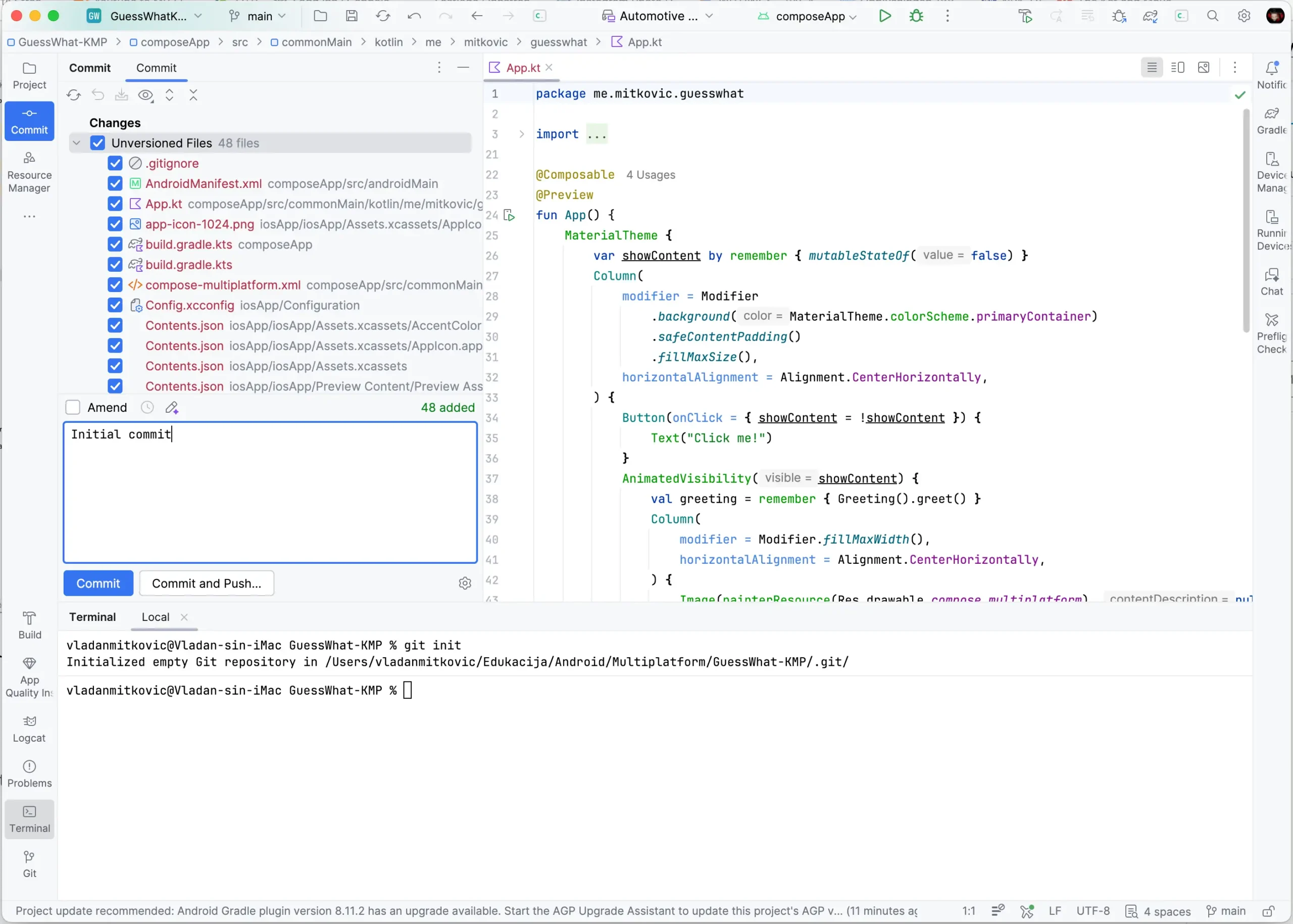This screenshot has width=1293, height=924.
Task: Click the Debug bug icon
Action: pos(916,16)
